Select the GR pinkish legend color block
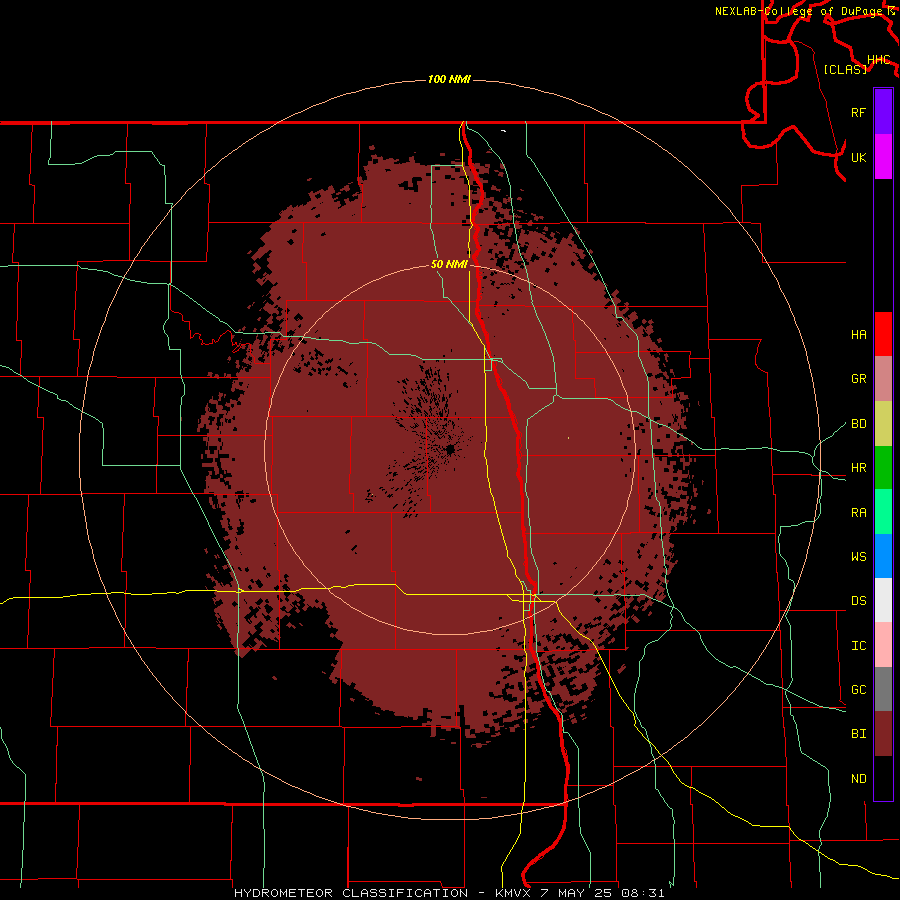Screen dimensions: 900x900 [x=883, y=379]
